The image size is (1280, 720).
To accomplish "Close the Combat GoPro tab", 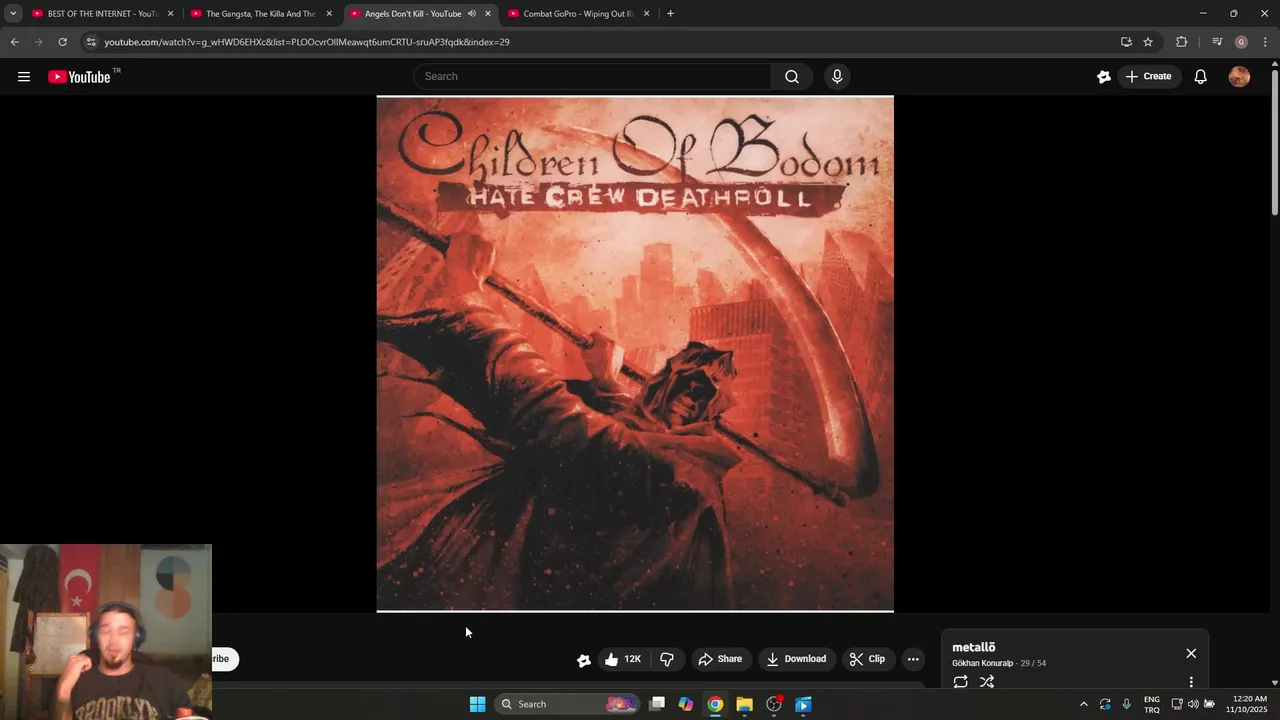I will point(647,14).
